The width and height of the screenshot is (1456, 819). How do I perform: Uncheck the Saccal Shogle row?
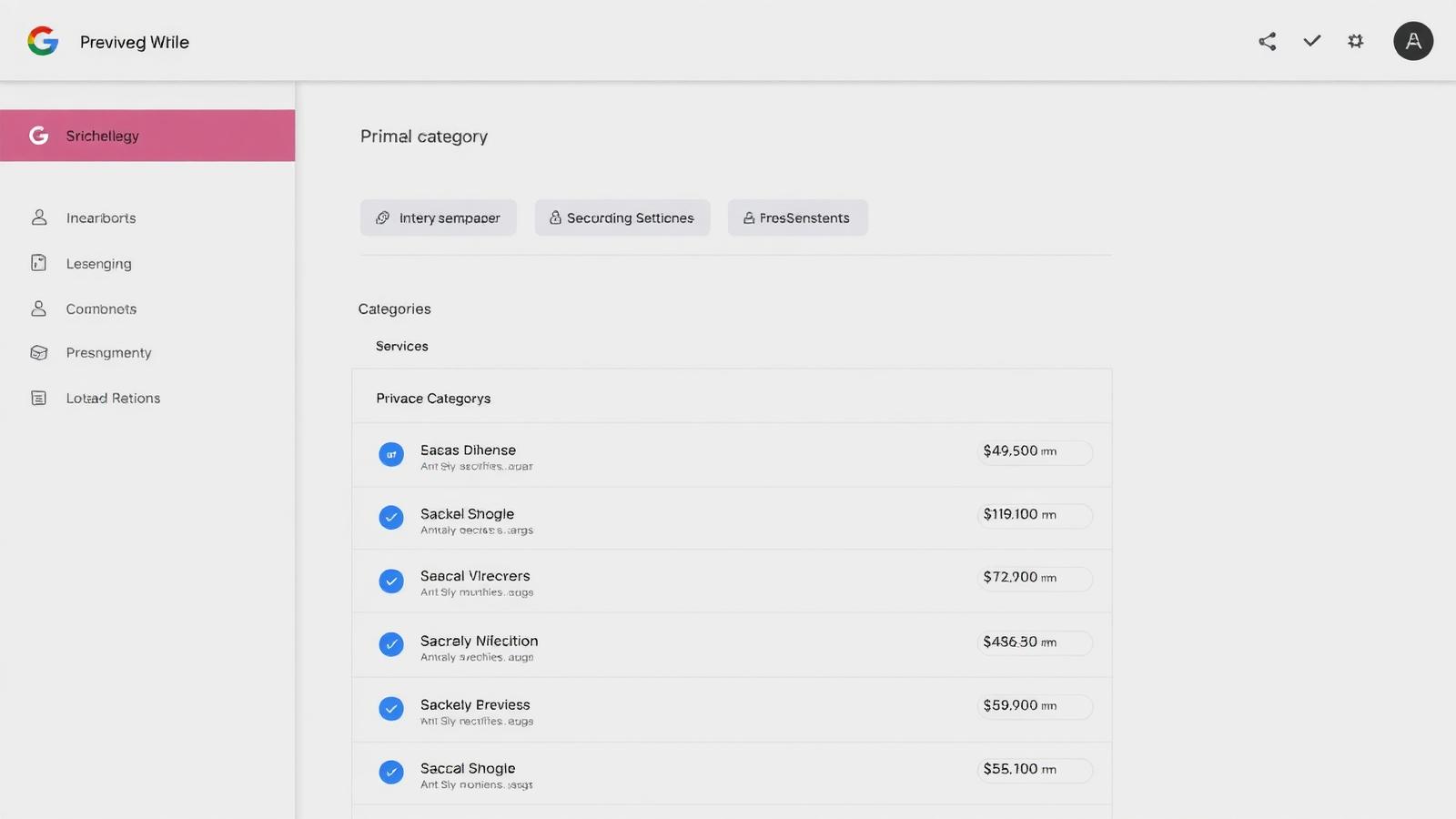[x=391, y=772]
